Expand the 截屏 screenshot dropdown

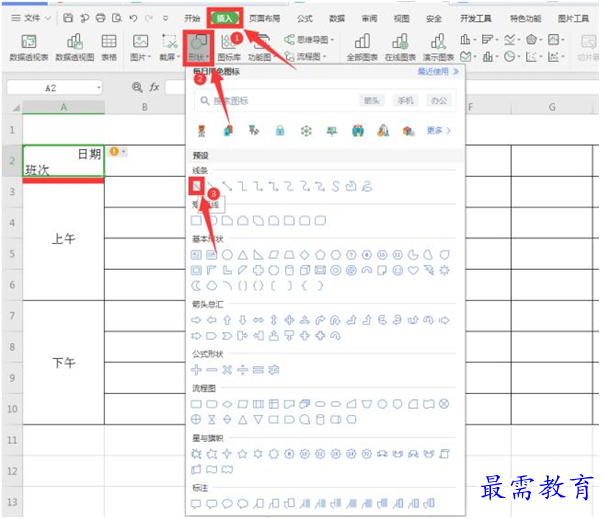coord(179,57)
